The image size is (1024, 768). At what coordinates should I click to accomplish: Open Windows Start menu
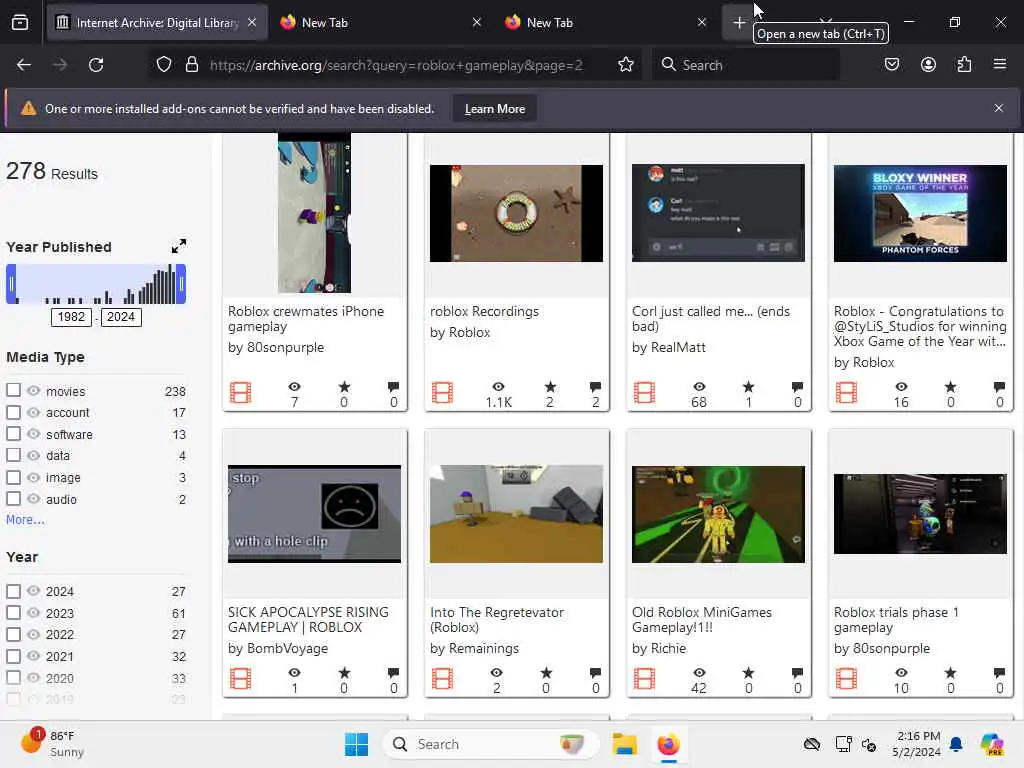(x=357, y=744)
